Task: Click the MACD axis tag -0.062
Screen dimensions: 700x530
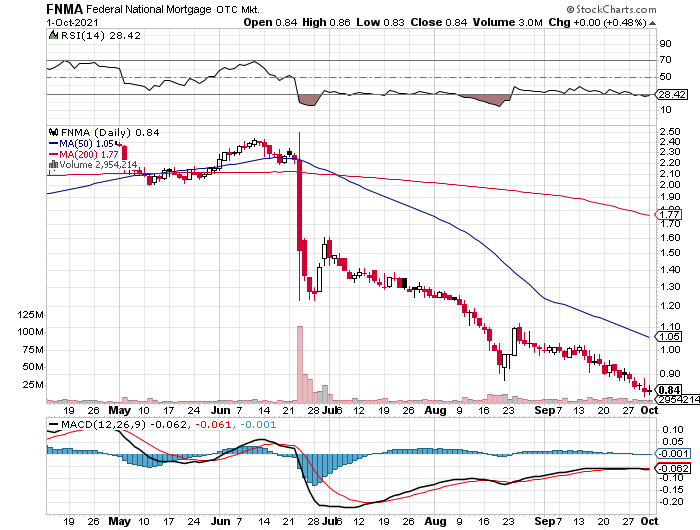Action: coord(672,468)
